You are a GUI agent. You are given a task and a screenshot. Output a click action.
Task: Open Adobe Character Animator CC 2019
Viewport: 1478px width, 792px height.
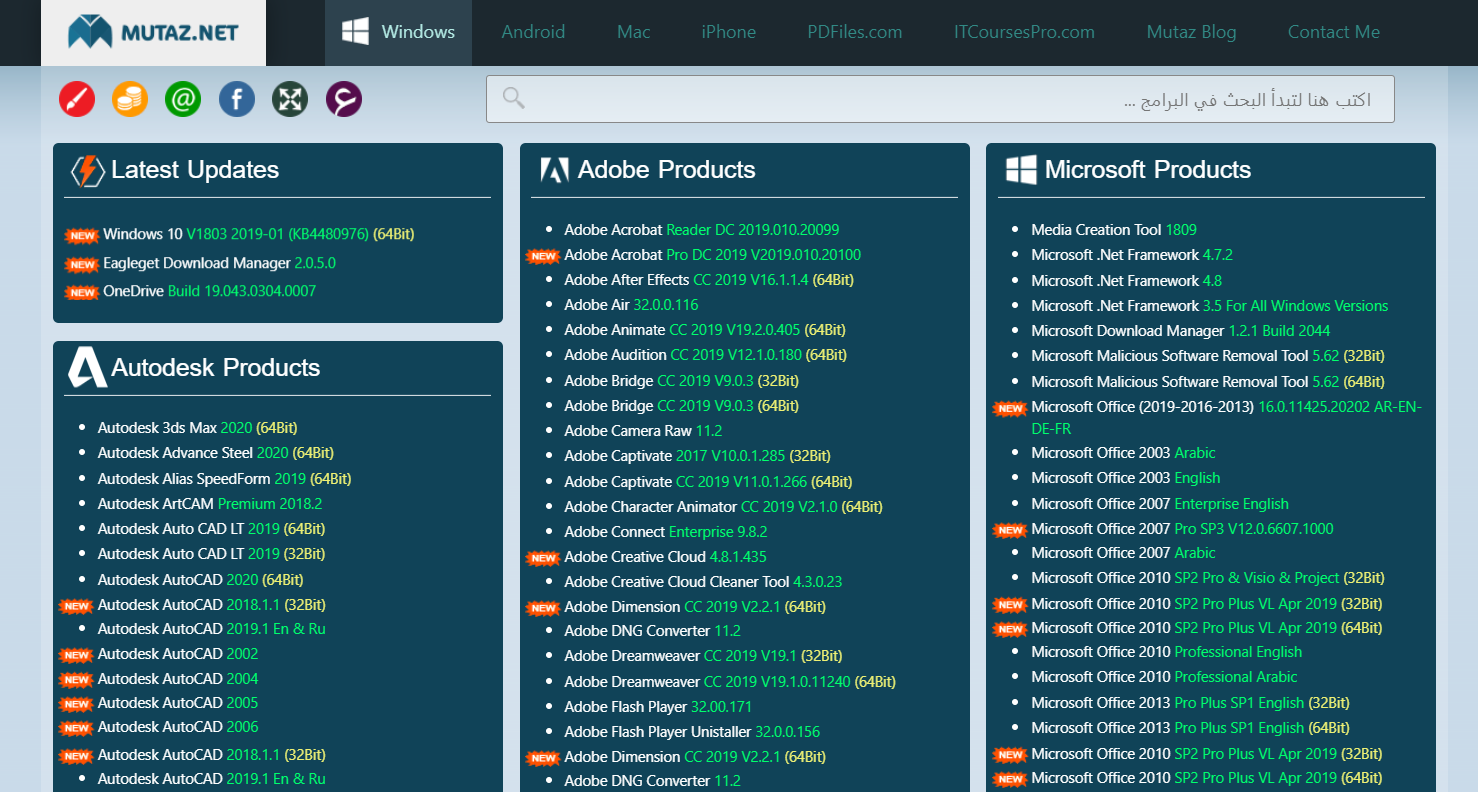[723, 507]
